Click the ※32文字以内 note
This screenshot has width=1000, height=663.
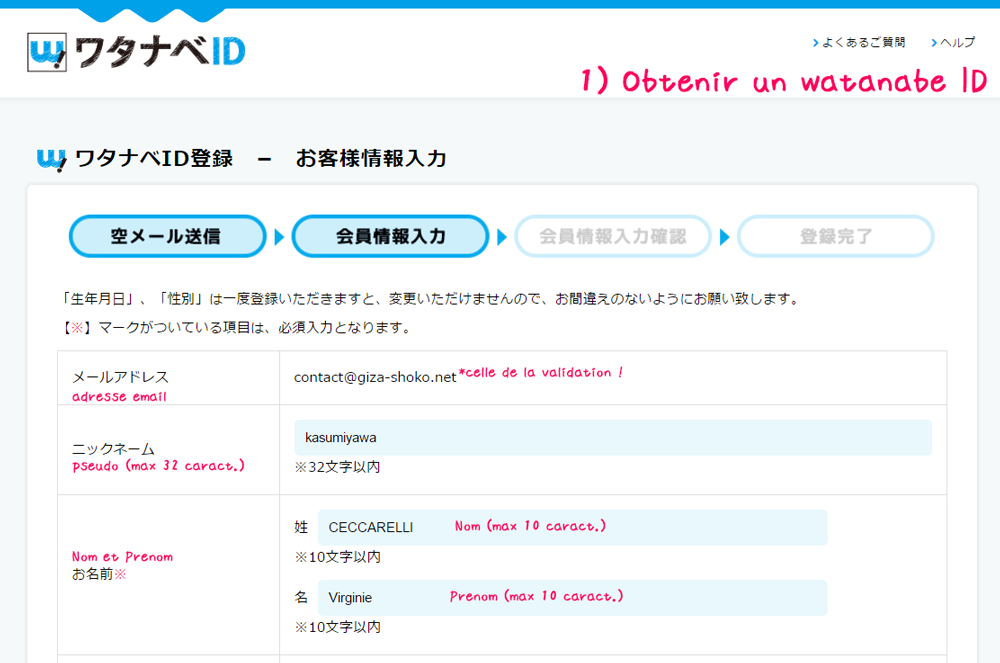337,467
